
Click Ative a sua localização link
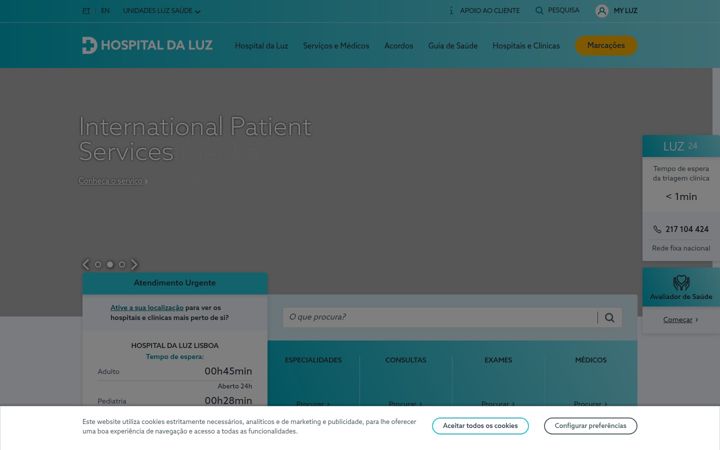point(146,308)
